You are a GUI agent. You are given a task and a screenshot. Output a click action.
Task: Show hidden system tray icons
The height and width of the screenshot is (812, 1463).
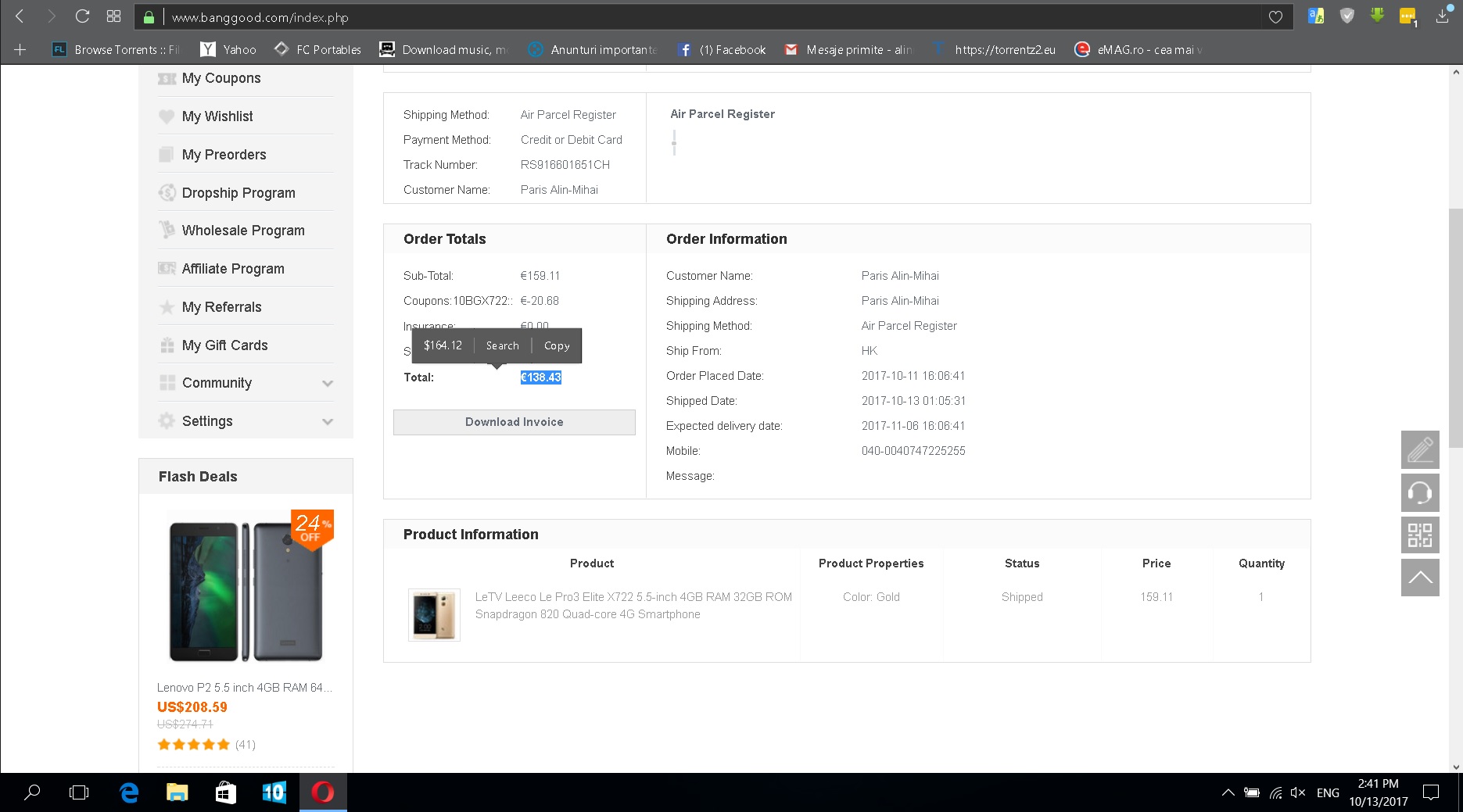pos(1228,792)
